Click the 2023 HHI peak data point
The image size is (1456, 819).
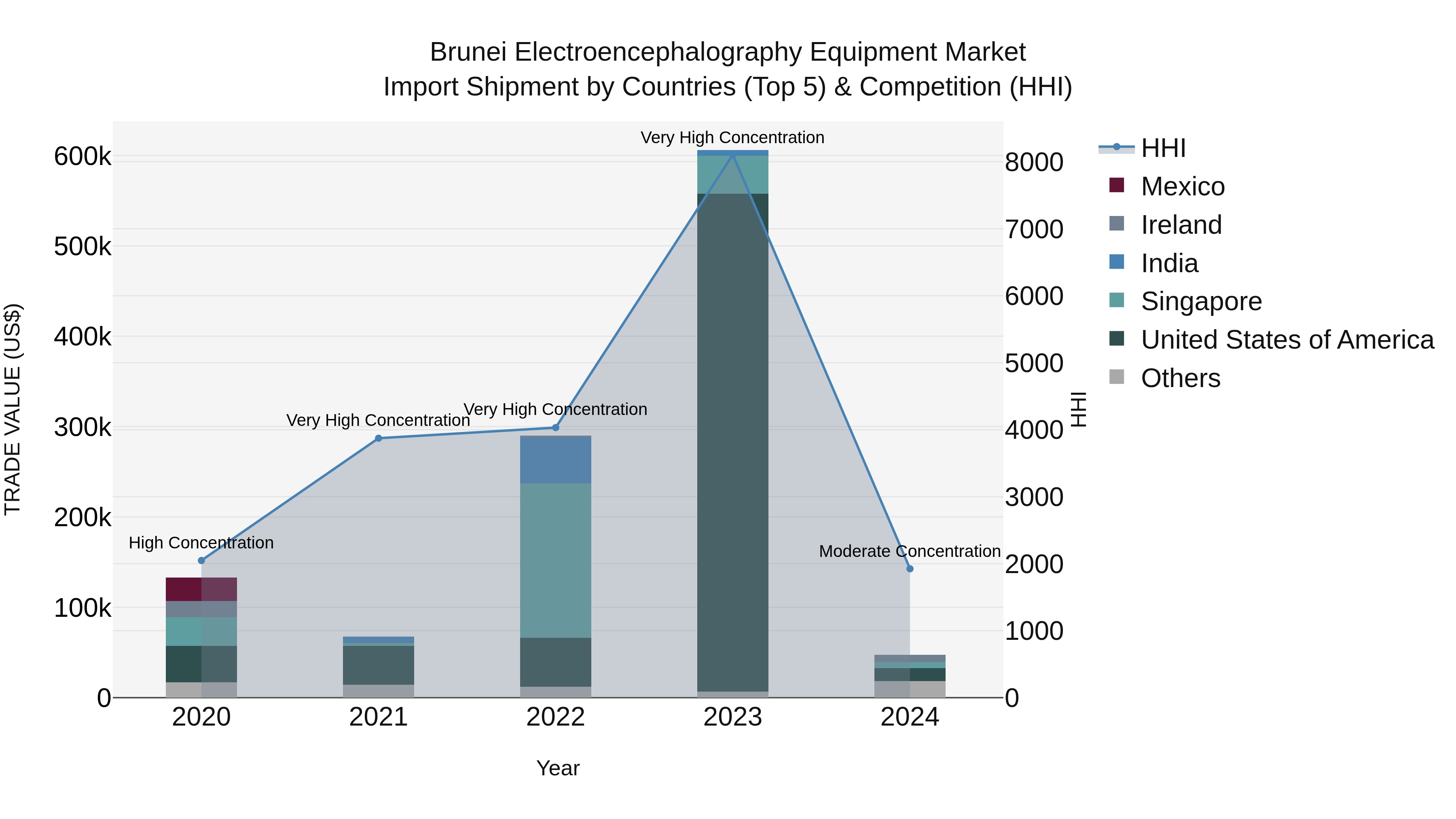(x=732, y=155)
